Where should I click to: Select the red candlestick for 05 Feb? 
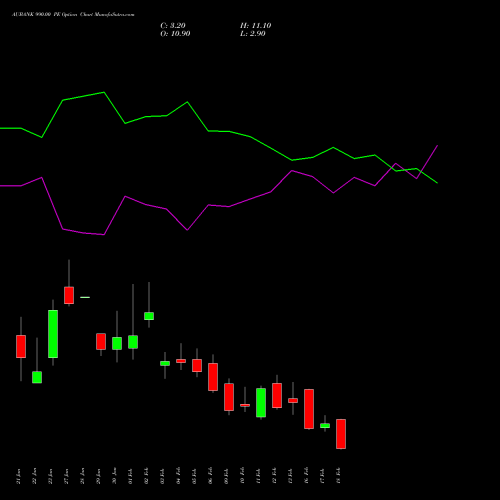click(x=197, y=365)
